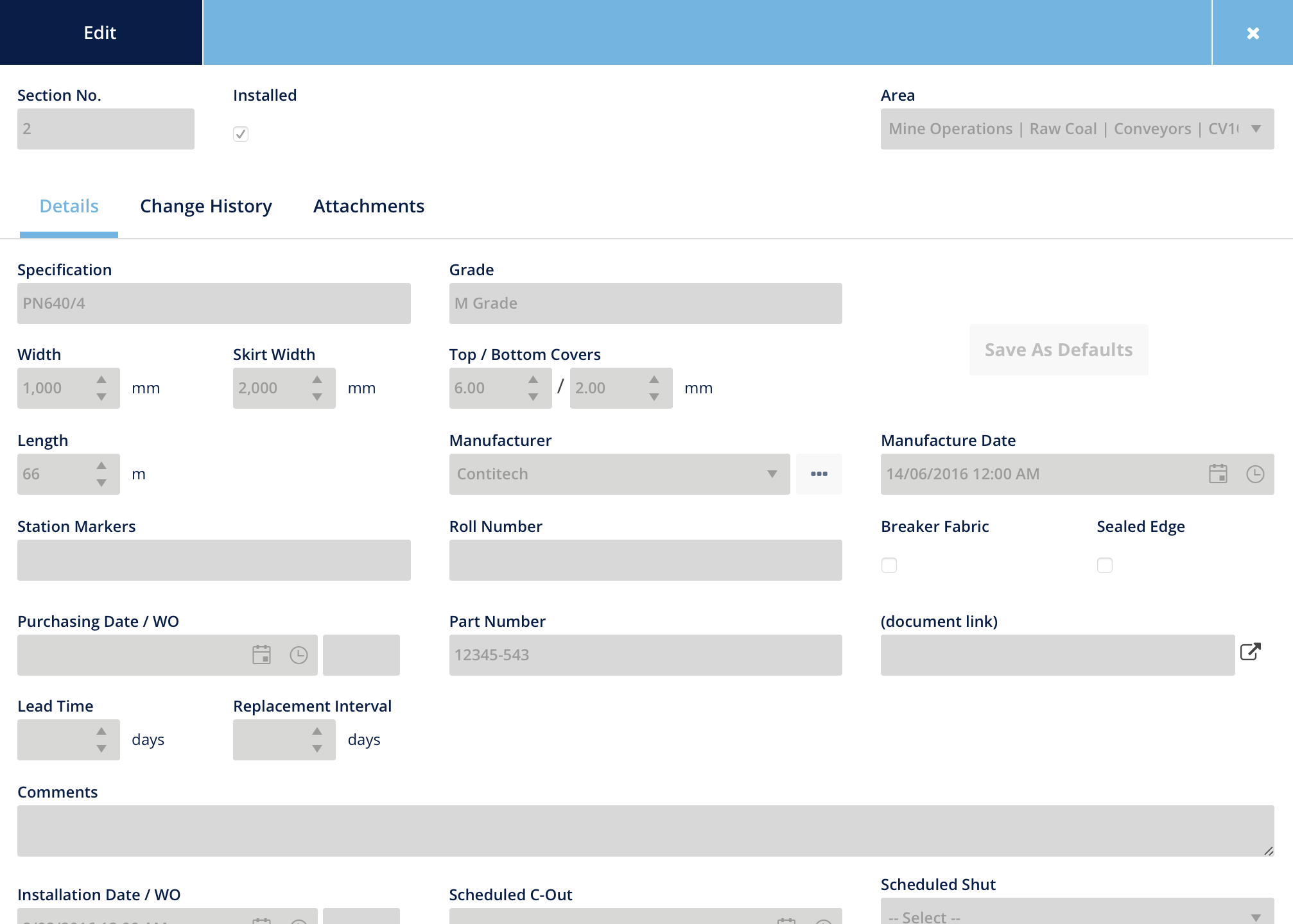Open the Purchasing Date calendar picker

click(261, 655)
